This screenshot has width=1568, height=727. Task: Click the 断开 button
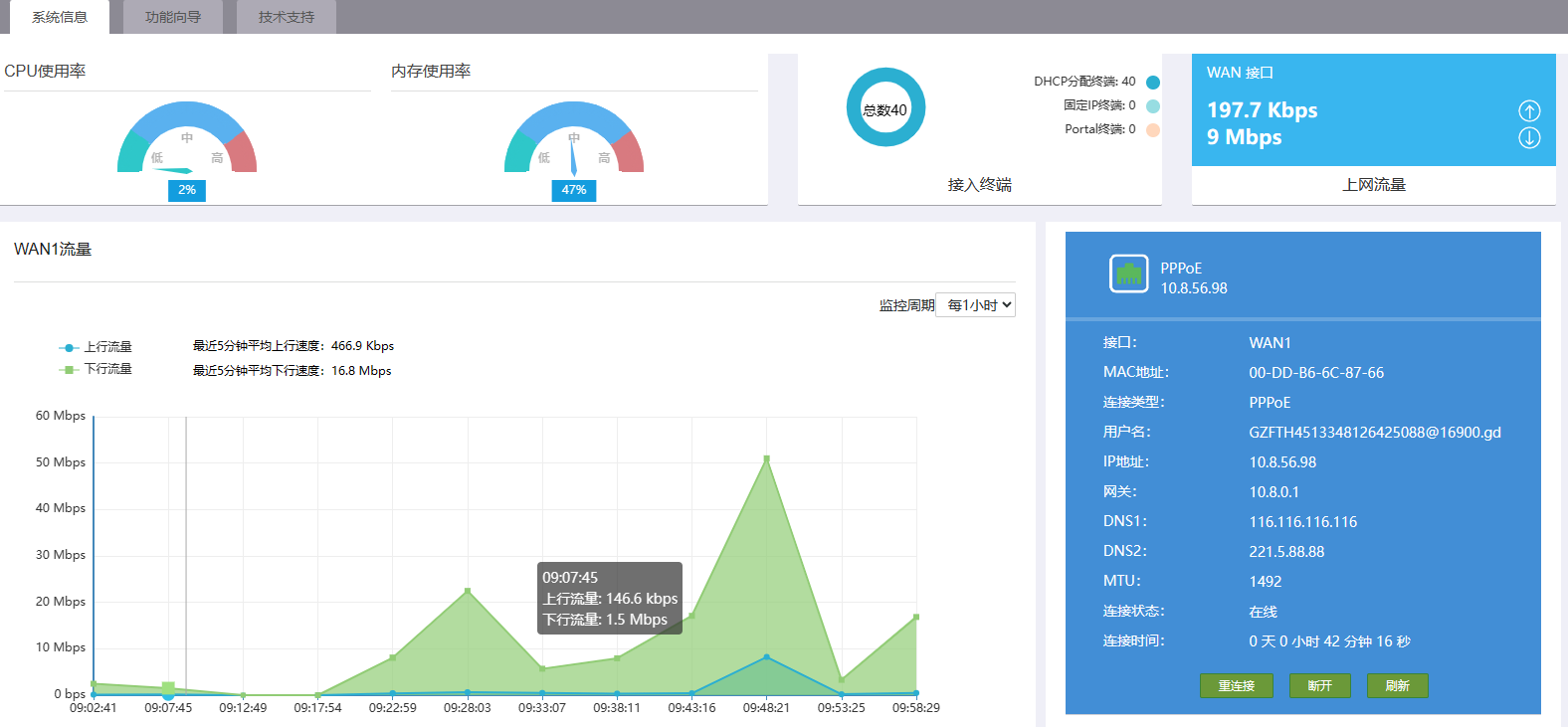click(x=1319, y=686)
